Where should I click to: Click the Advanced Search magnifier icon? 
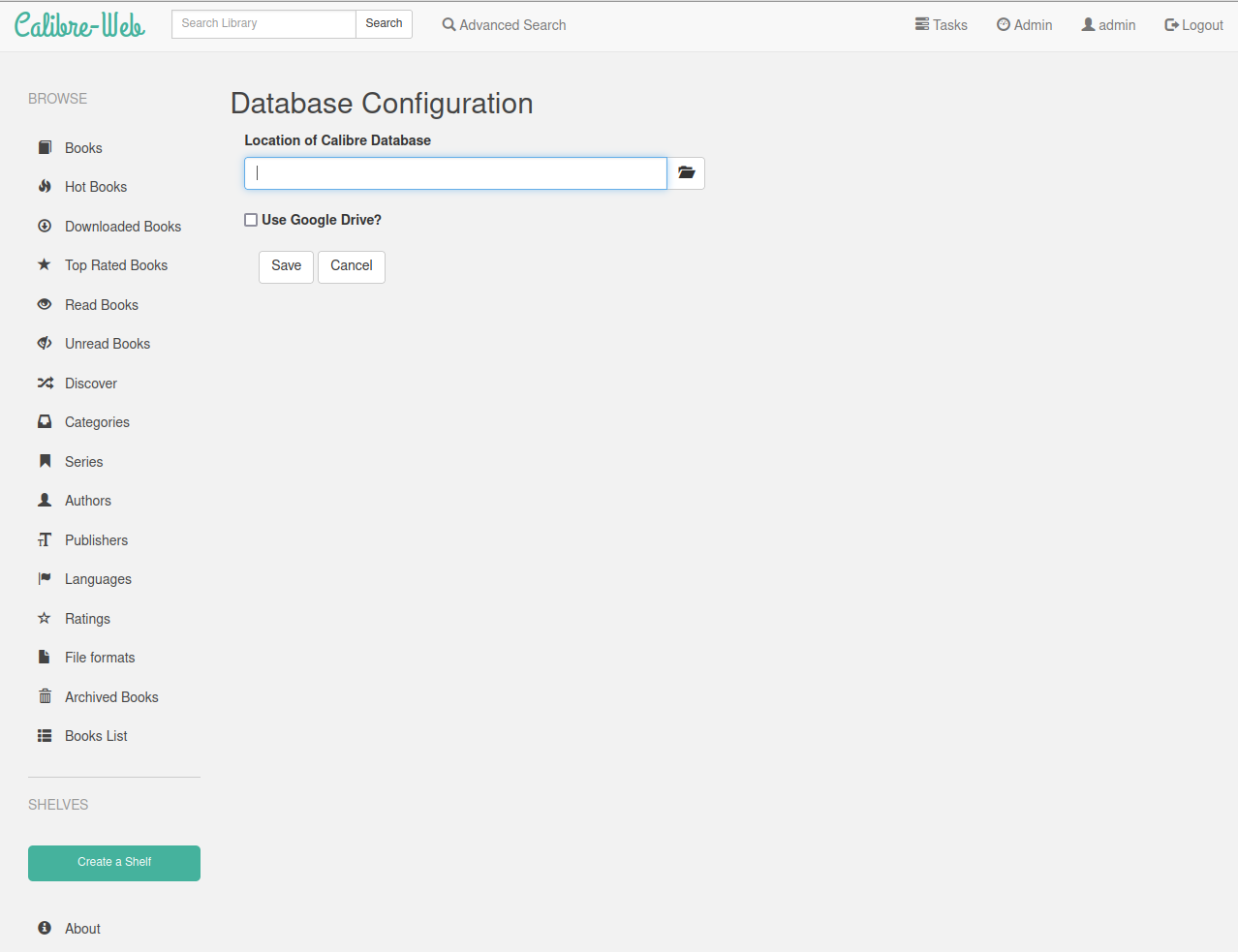point(449,24)
